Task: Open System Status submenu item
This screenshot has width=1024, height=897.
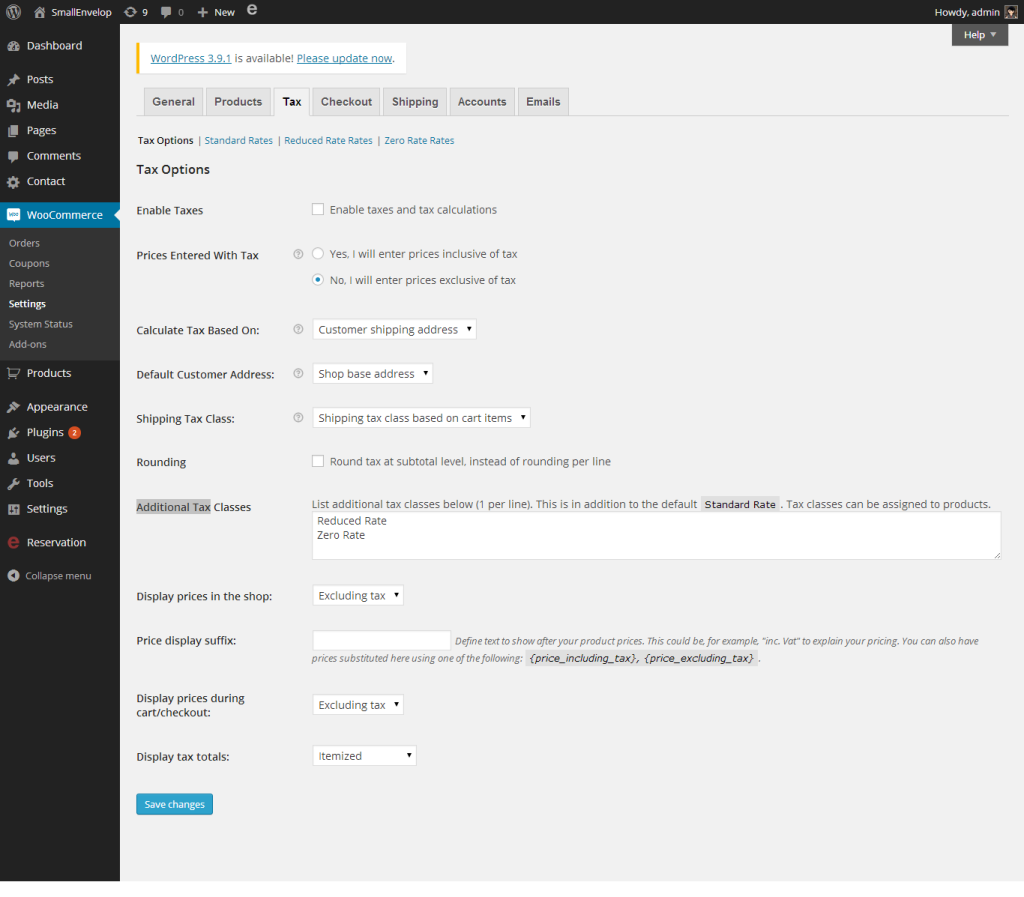Action: click(40, 324)
